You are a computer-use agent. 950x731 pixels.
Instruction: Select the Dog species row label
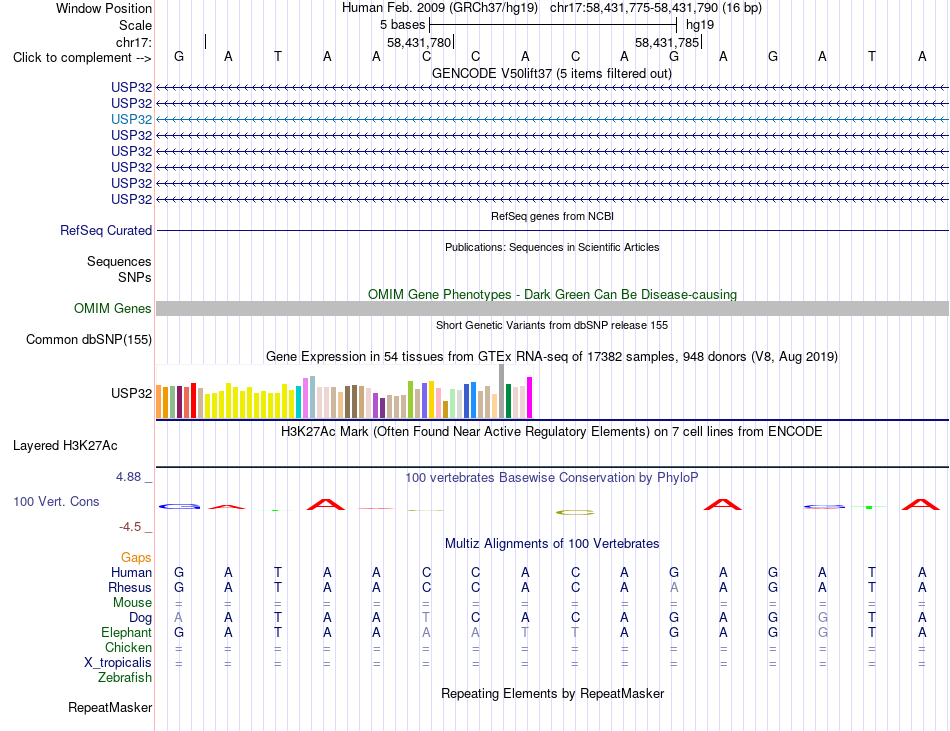140,618
